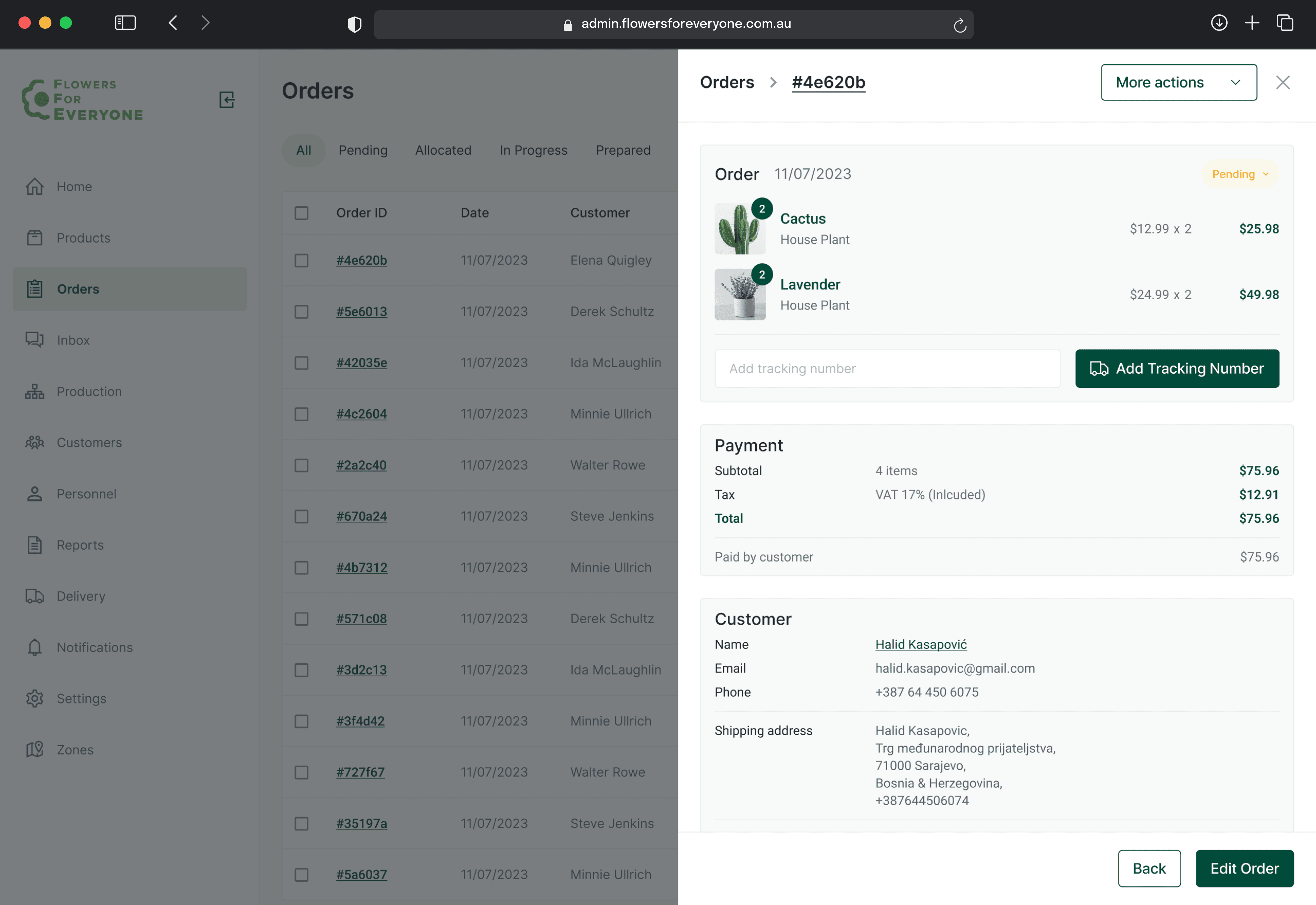Open the Pending status dropdown

pos(1240,174)
